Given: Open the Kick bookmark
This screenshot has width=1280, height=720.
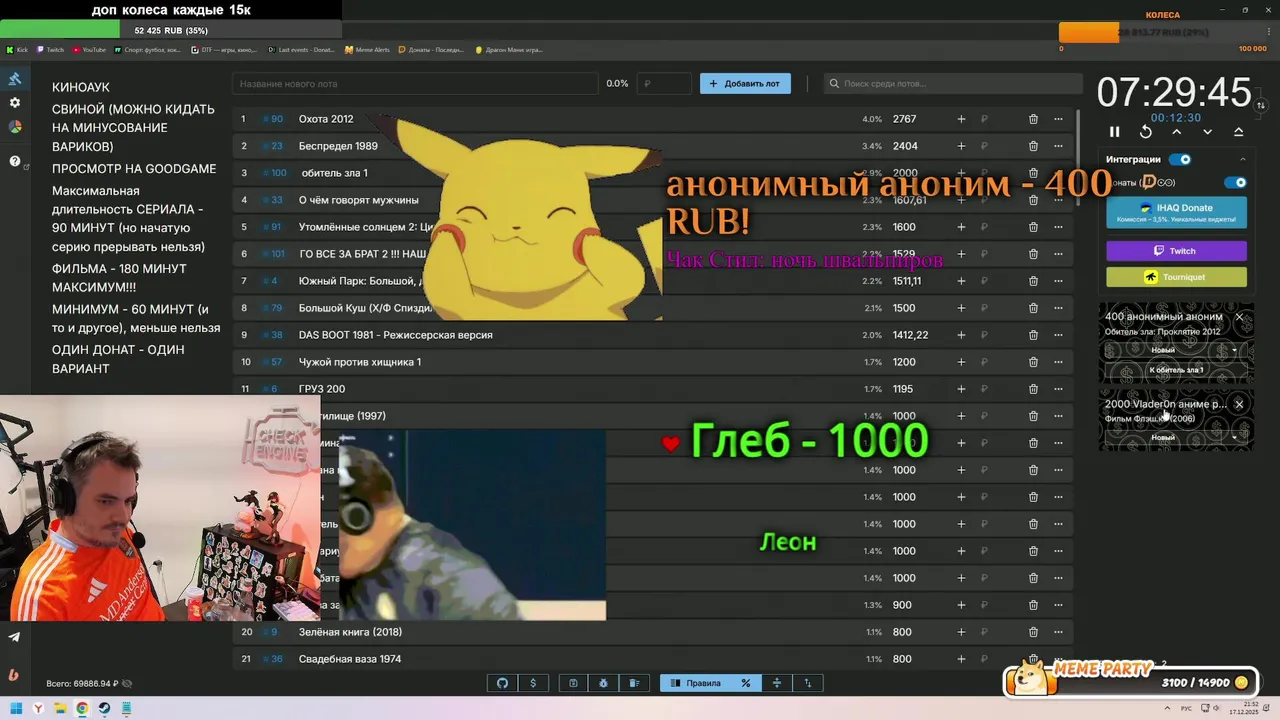Looking at the screenshot, I should pos(17,49).
